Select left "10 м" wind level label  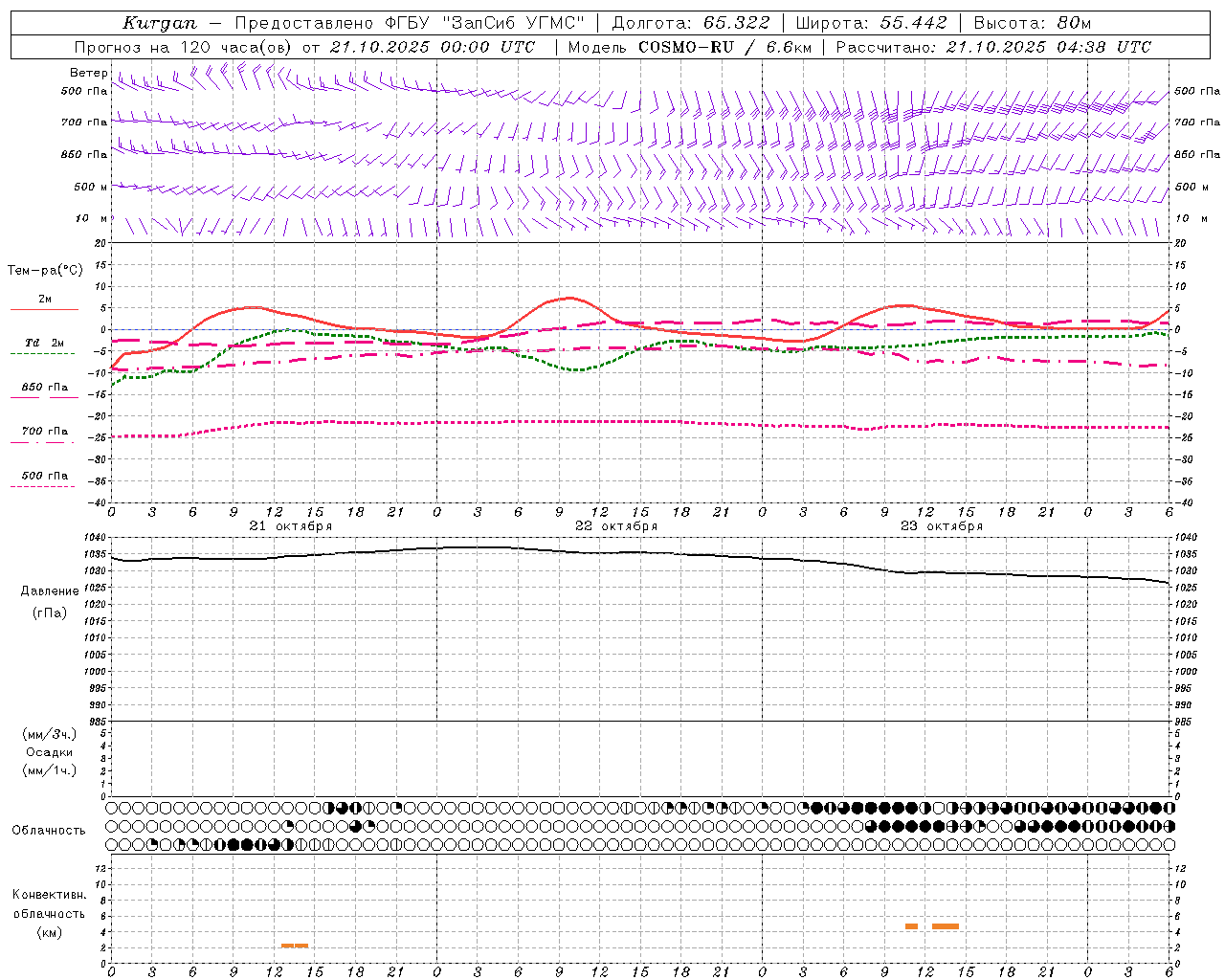[x=91, y=218]
